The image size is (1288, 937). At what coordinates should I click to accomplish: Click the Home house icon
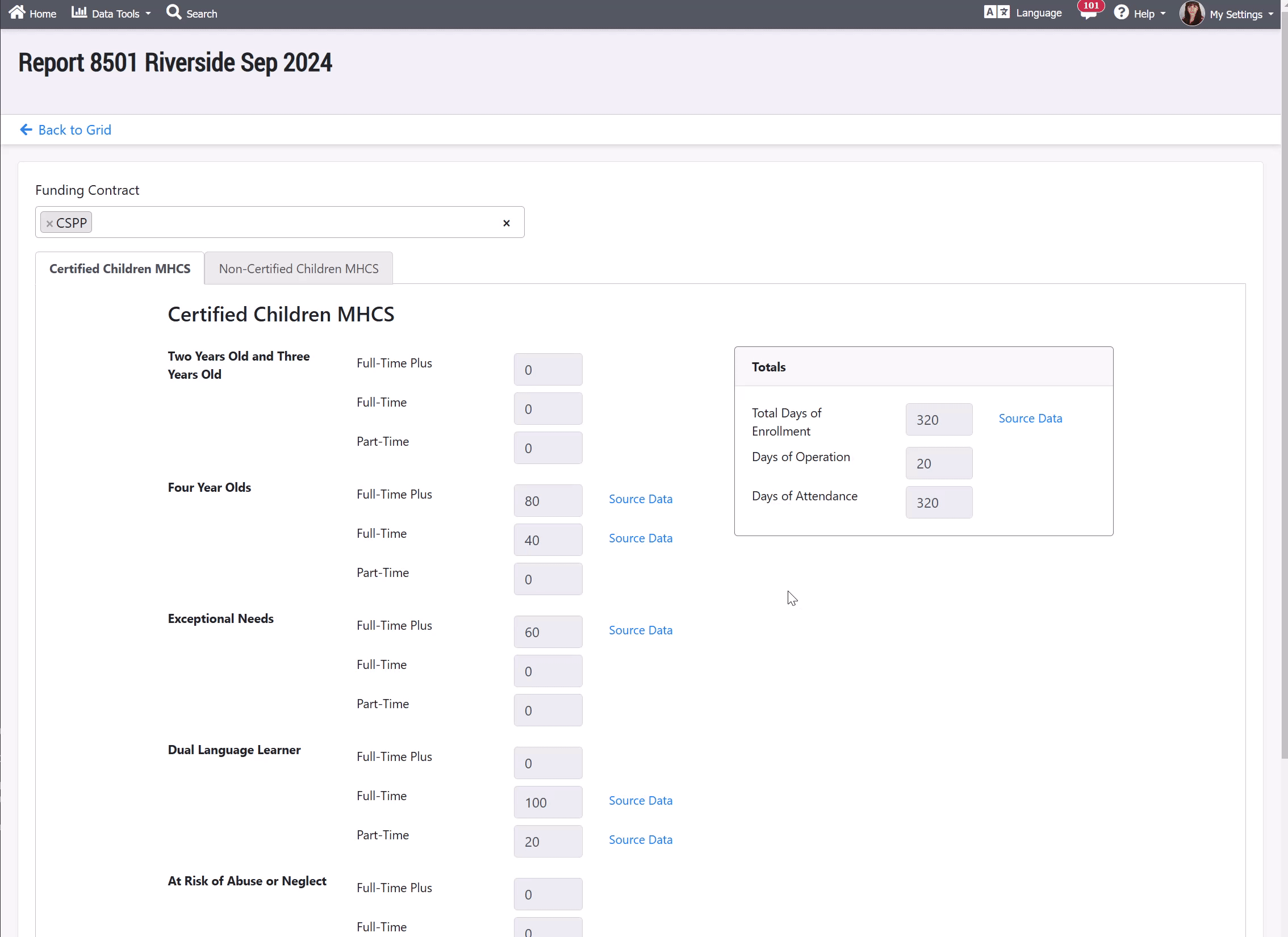coord(17,12)
